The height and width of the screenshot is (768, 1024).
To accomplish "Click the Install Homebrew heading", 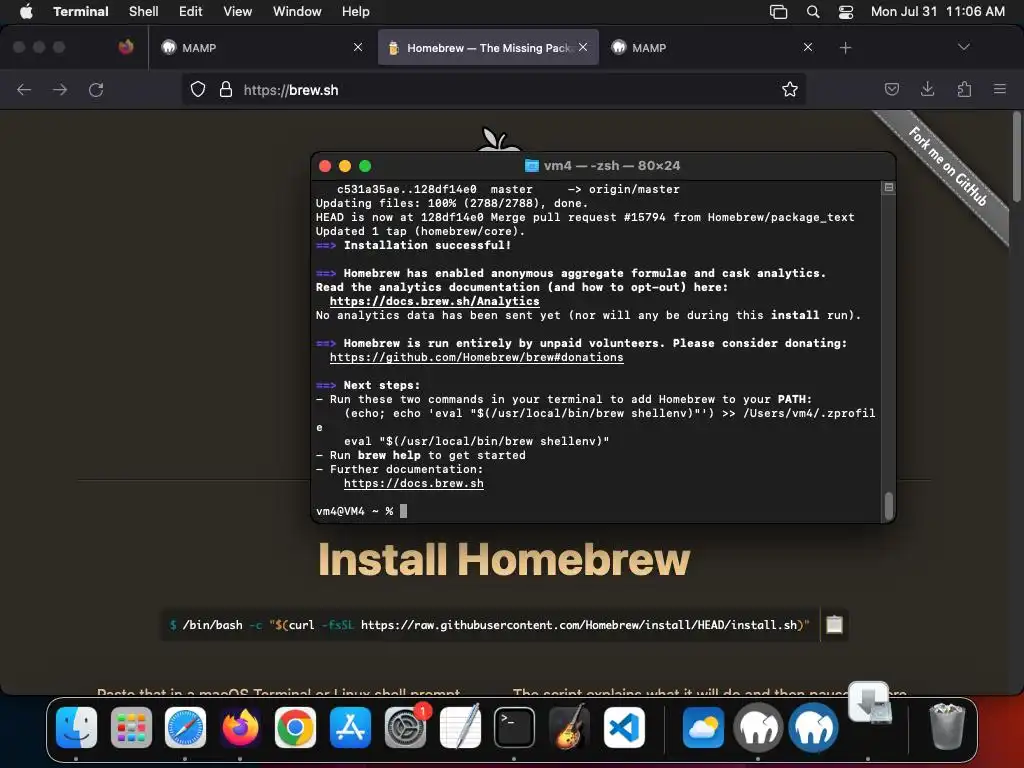I will [504, 560].
